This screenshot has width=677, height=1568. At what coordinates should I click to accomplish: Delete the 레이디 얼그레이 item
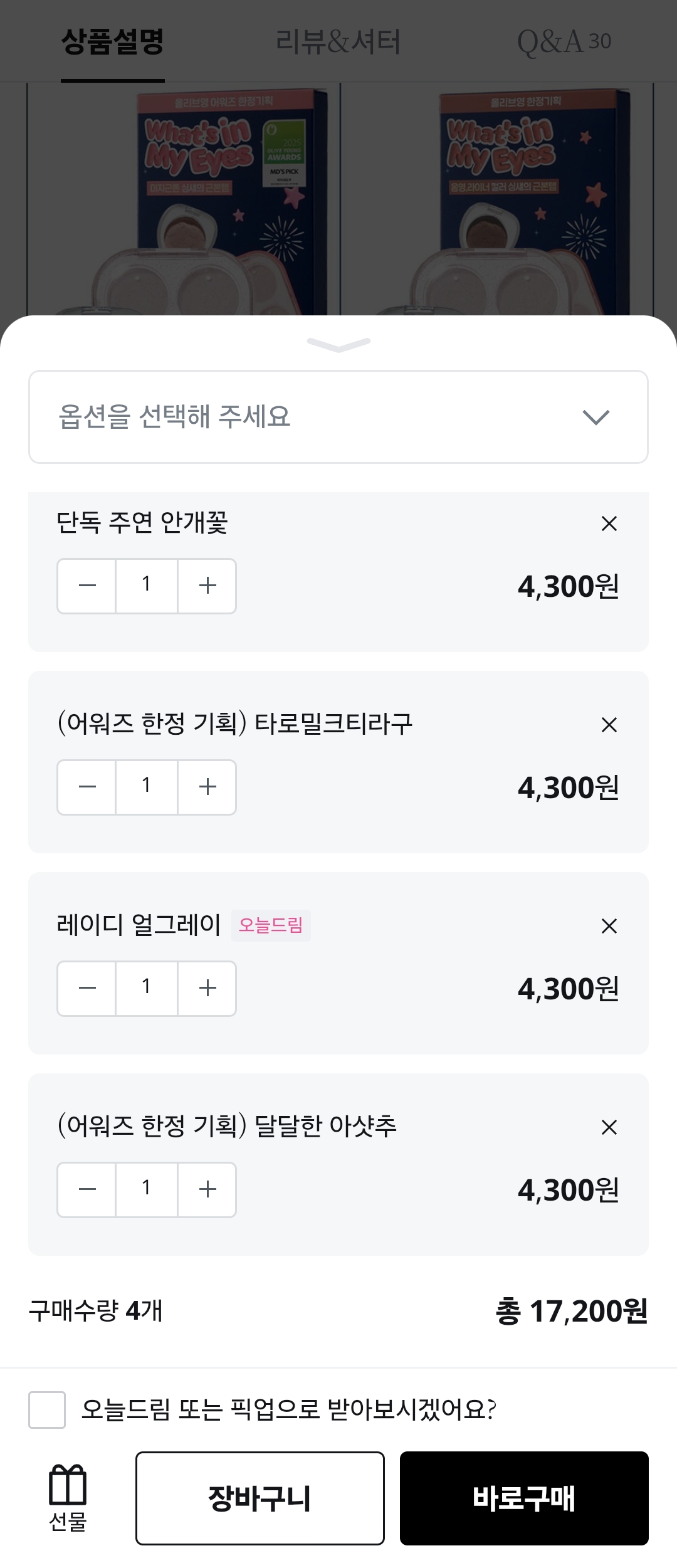tap(609, 926)
